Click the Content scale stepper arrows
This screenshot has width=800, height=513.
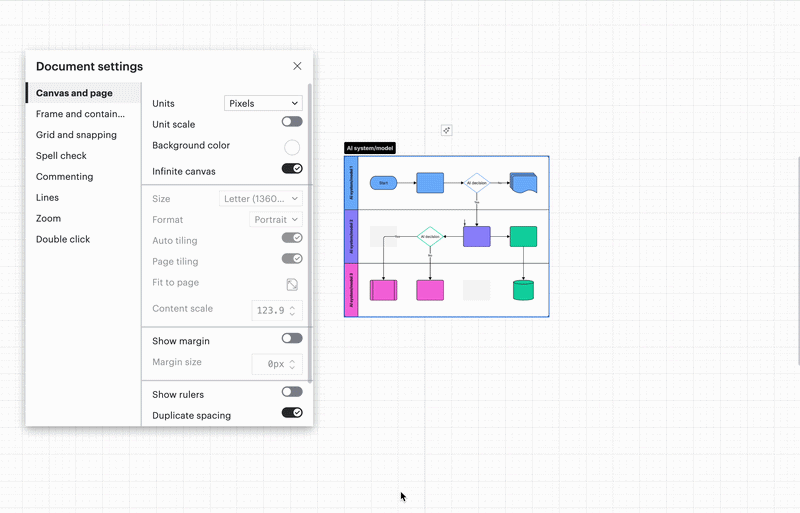click(x=292, y=310)
